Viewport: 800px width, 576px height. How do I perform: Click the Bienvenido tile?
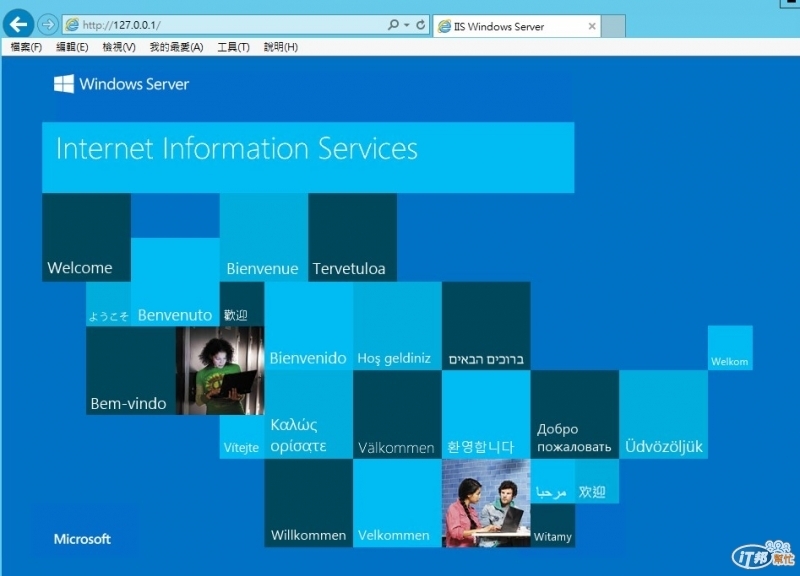click(x=309, y=326)
